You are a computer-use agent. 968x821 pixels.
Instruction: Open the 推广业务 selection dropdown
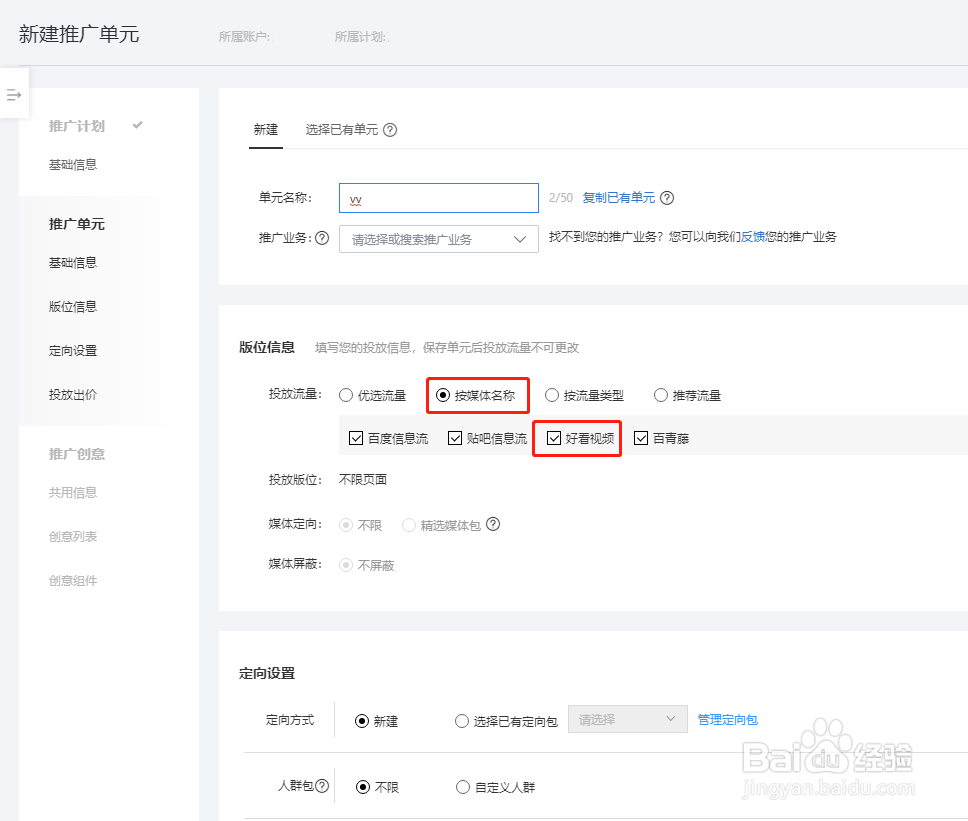pos(438,239)
